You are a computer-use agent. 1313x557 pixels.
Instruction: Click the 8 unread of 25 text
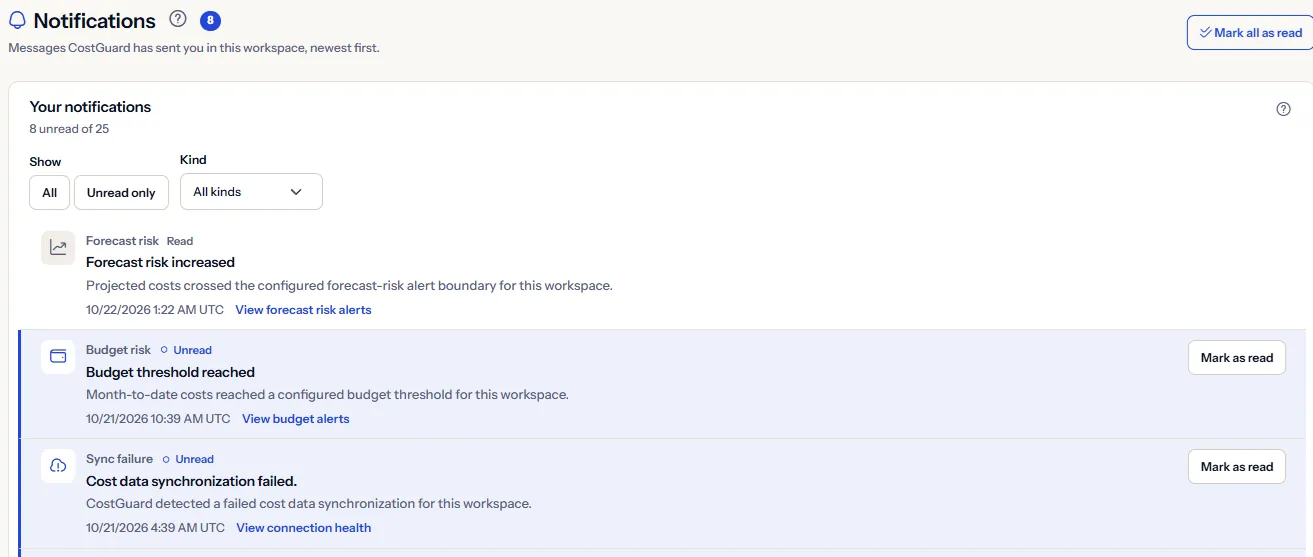[69, 129]
